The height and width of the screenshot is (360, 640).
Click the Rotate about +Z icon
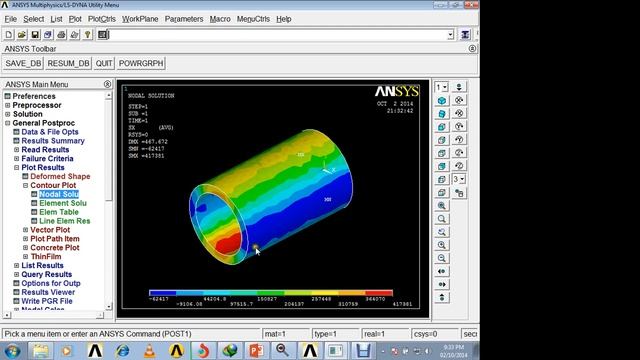click(x=459, y=153)
